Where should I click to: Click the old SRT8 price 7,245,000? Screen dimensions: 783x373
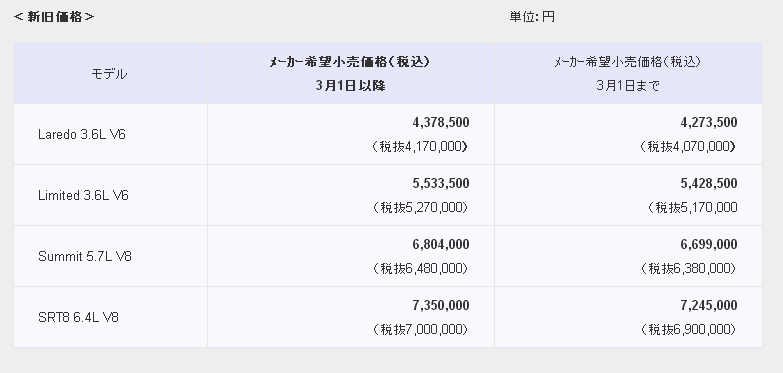(x=709, y=305)
